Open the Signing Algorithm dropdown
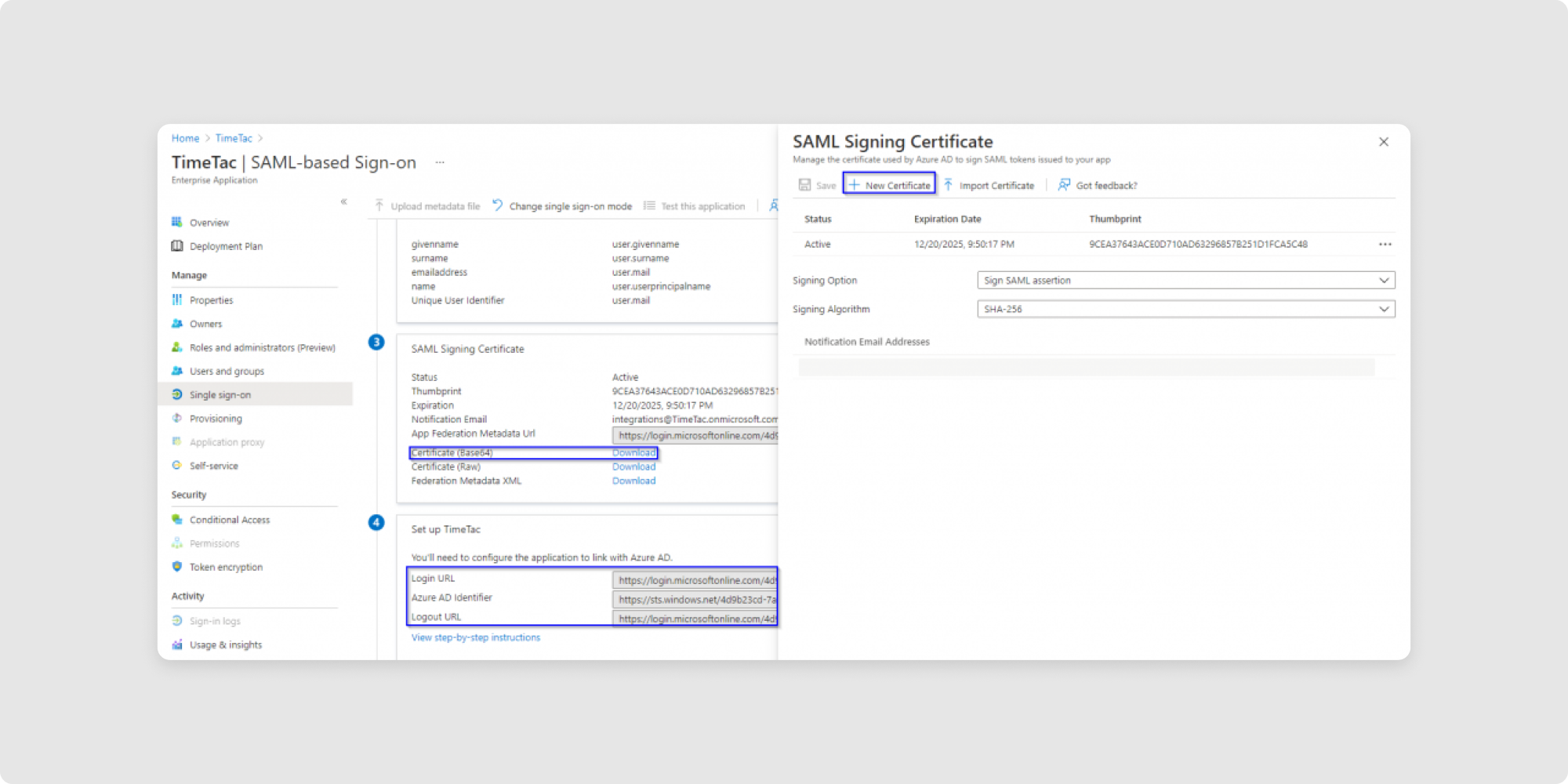 [x=1185, y=310]
